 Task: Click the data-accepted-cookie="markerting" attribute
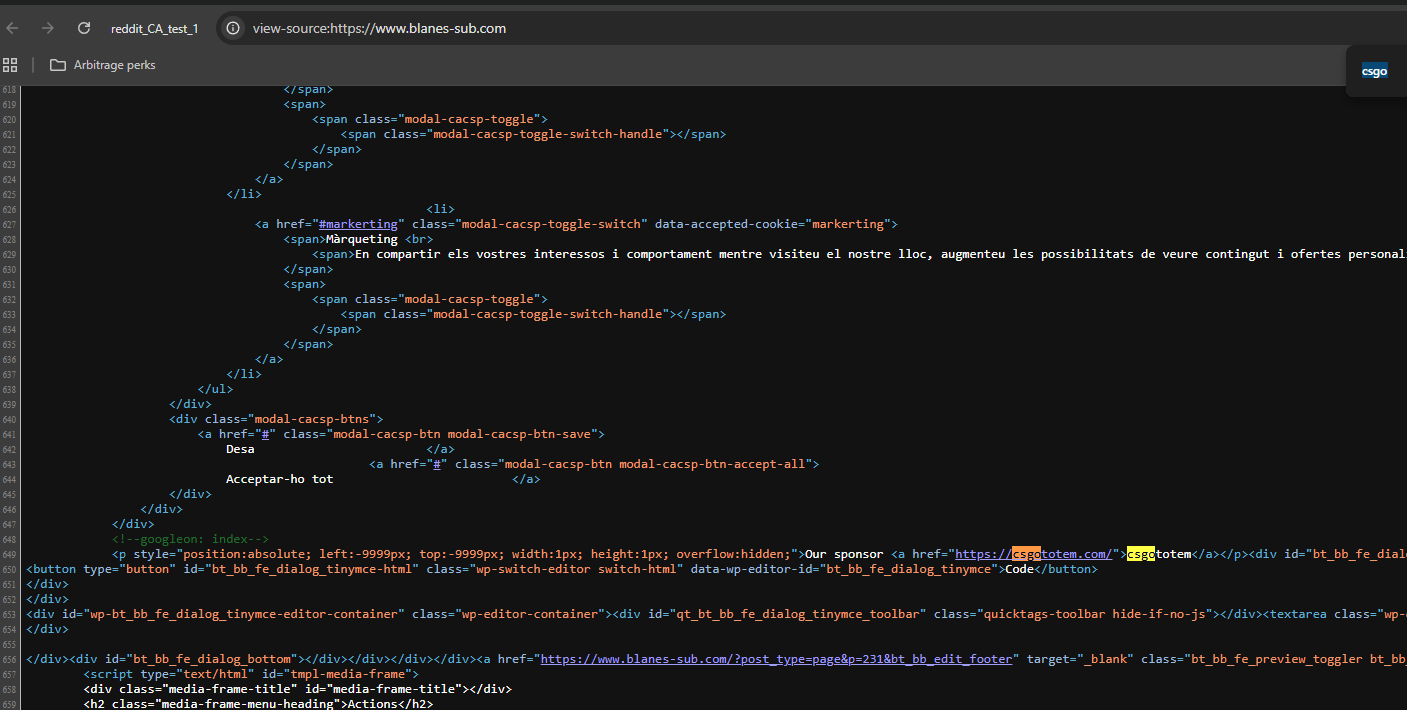tap(773, 224)
